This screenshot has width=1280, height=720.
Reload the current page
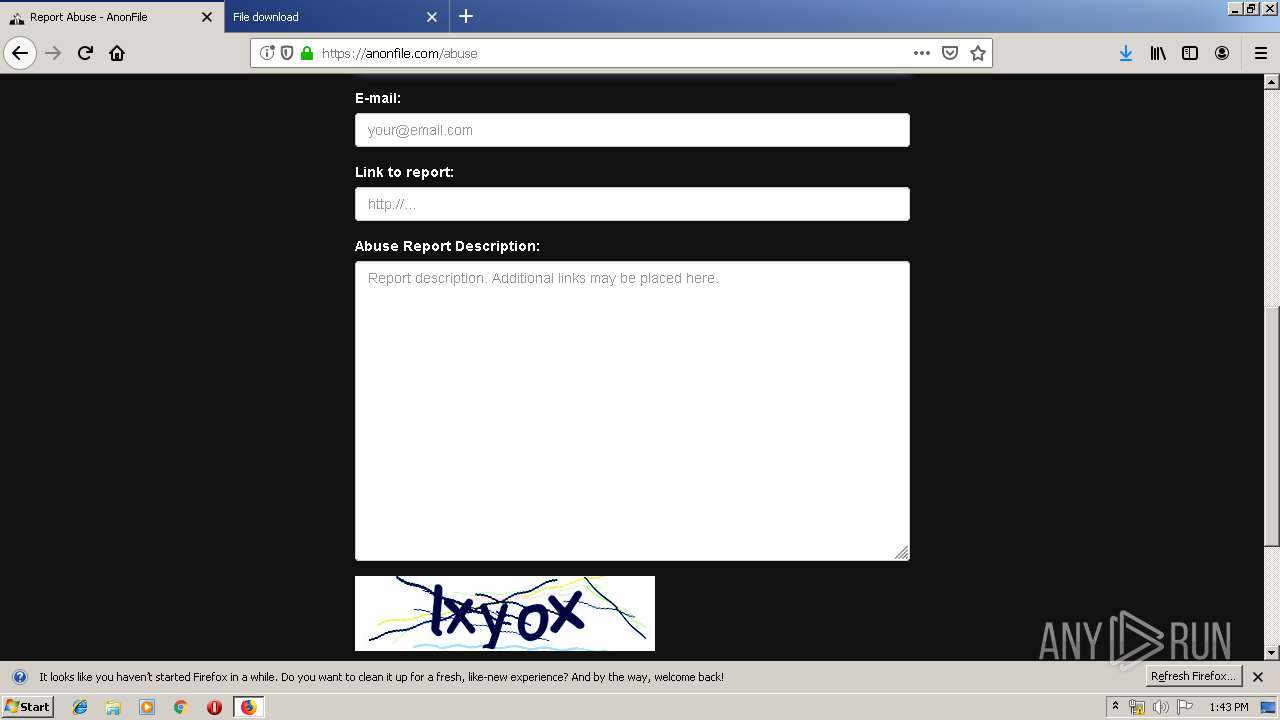coord(85,53)
